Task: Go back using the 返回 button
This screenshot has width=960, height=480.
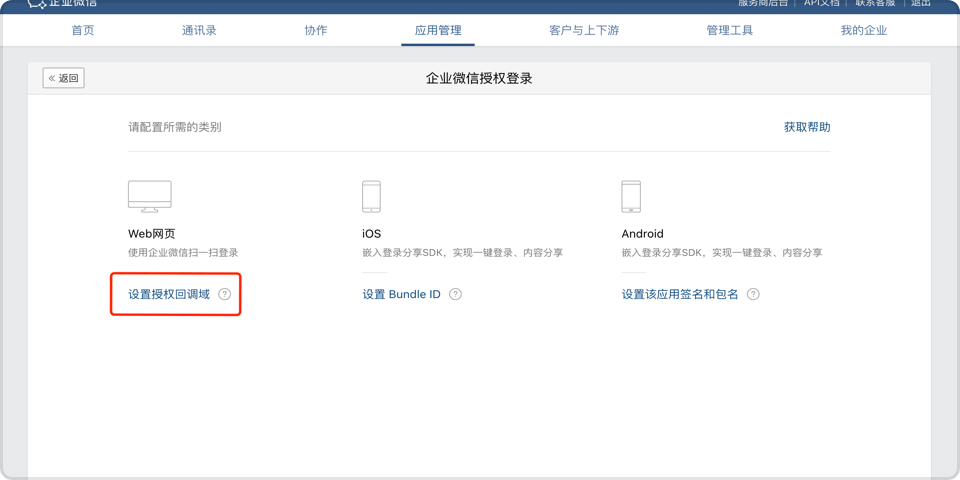Action: click(64, 78)
